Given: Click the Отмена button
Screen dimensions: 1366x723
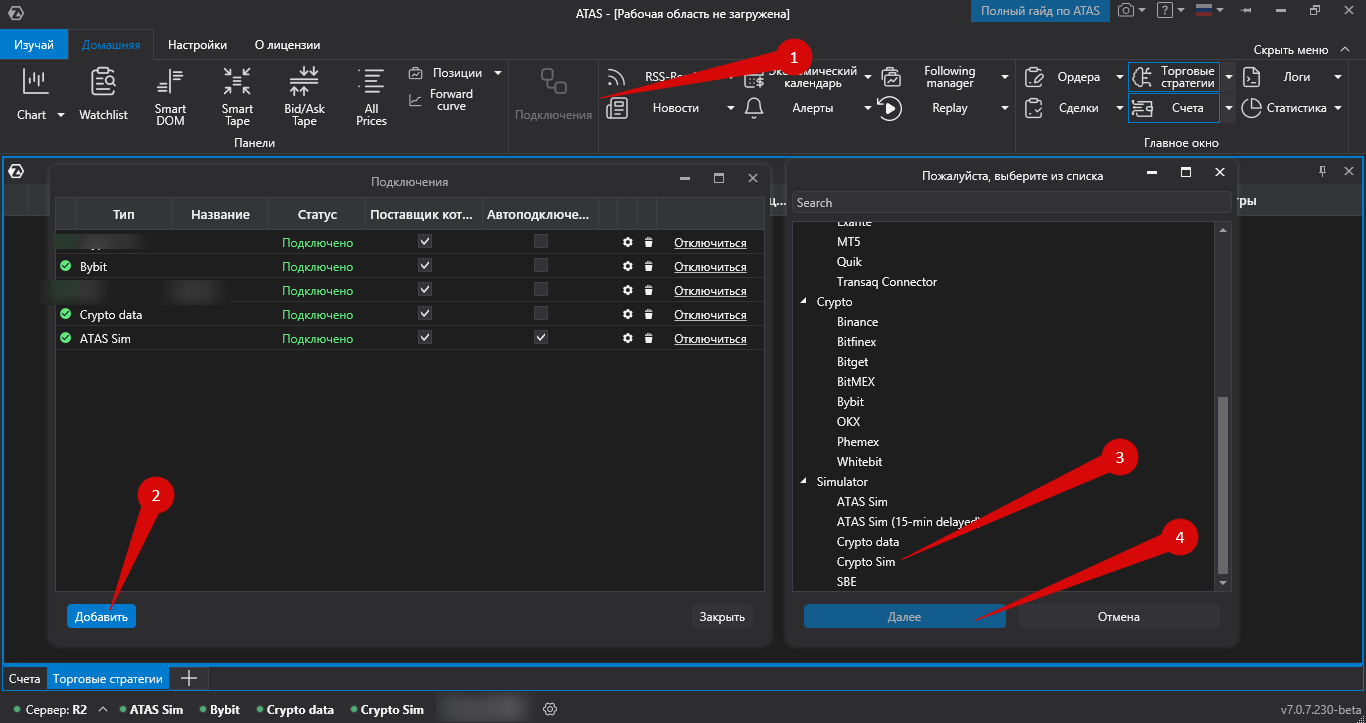Looking at the screenshot, I should 1118,617.
